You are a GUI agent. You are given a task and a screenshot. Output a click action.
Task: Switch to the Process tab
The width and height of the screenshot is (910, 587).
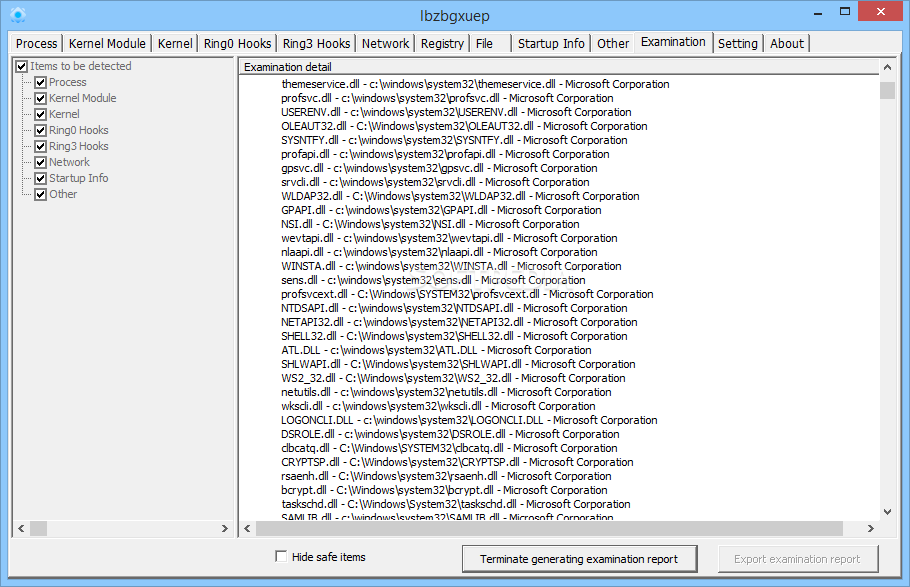coord(37,44)
